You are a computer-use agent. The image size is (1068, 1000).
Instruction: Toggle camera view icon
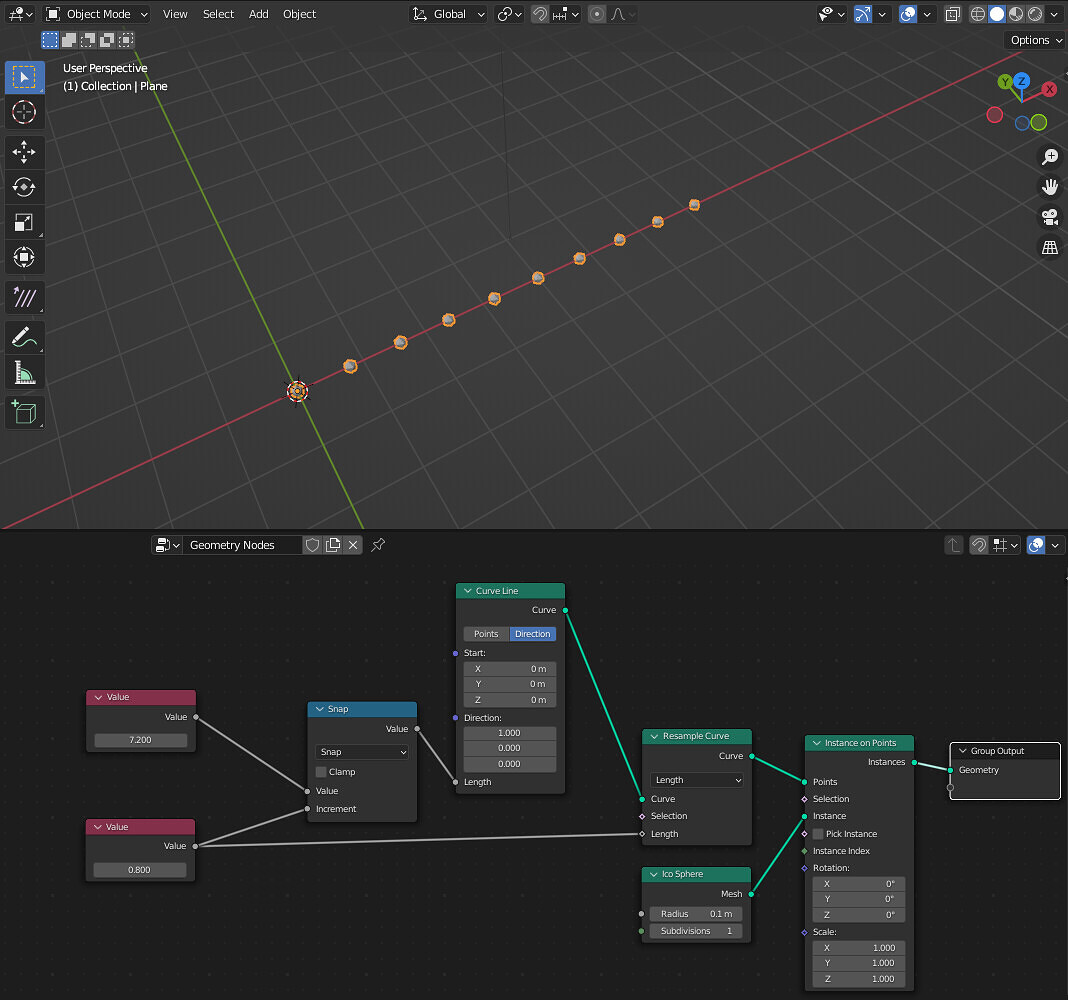coord(1050,217)
